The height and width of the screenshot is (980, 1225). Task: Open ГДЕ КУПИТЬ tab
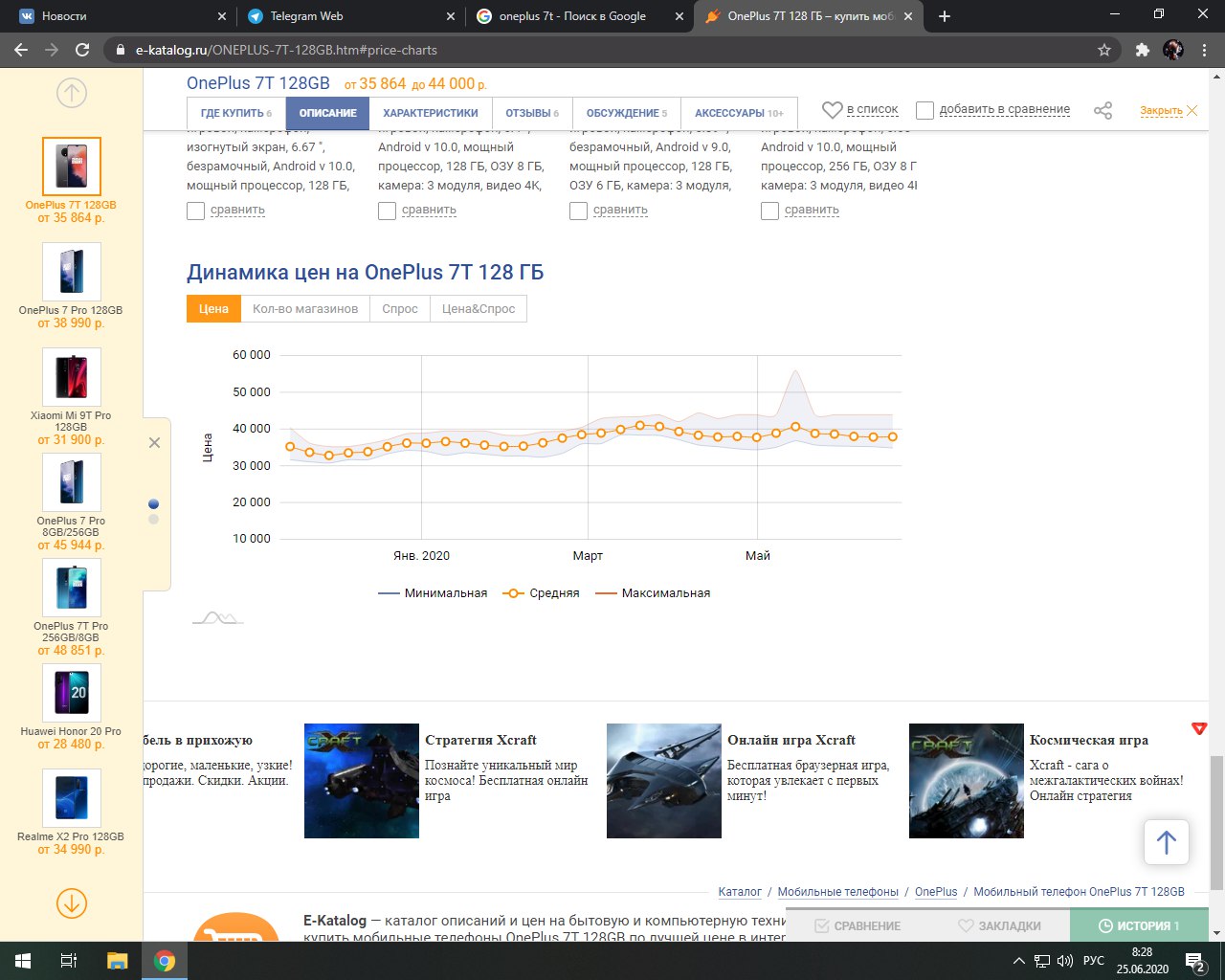click(236, 113)
